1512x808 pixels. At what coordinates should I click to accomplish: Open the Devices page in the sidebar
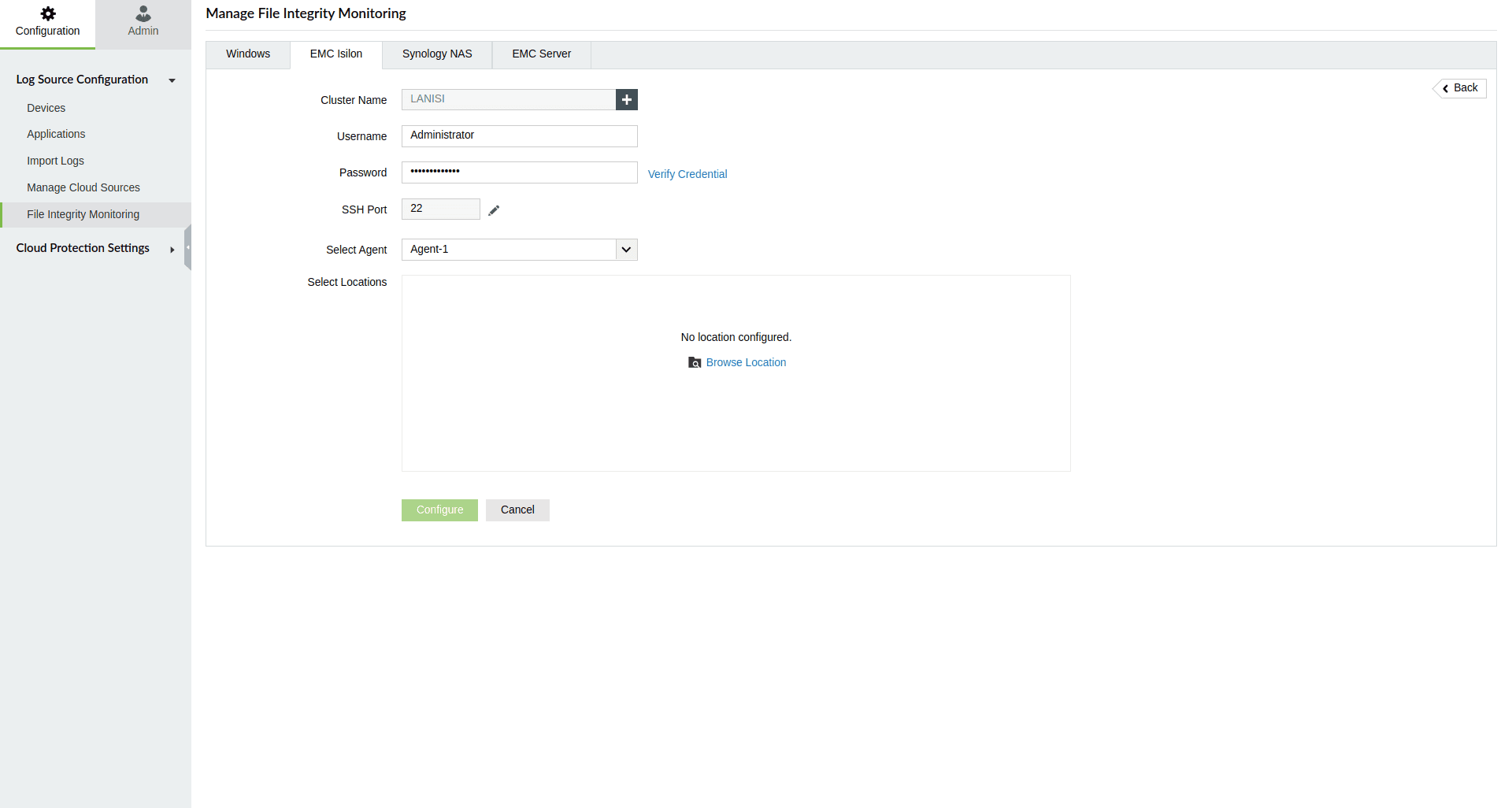(x=46, y=108)
